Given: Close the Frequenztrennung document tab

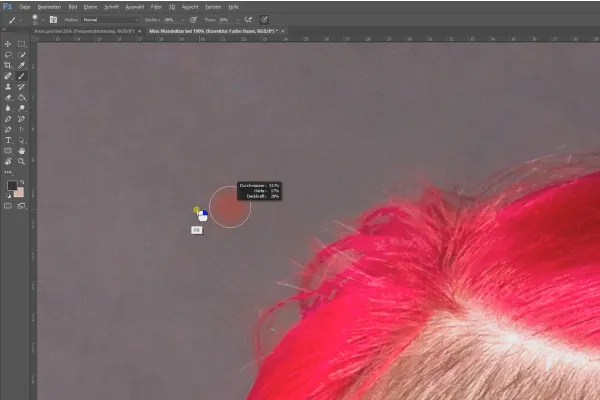Looking at the screenshot, I should click(x=140, y=31).
